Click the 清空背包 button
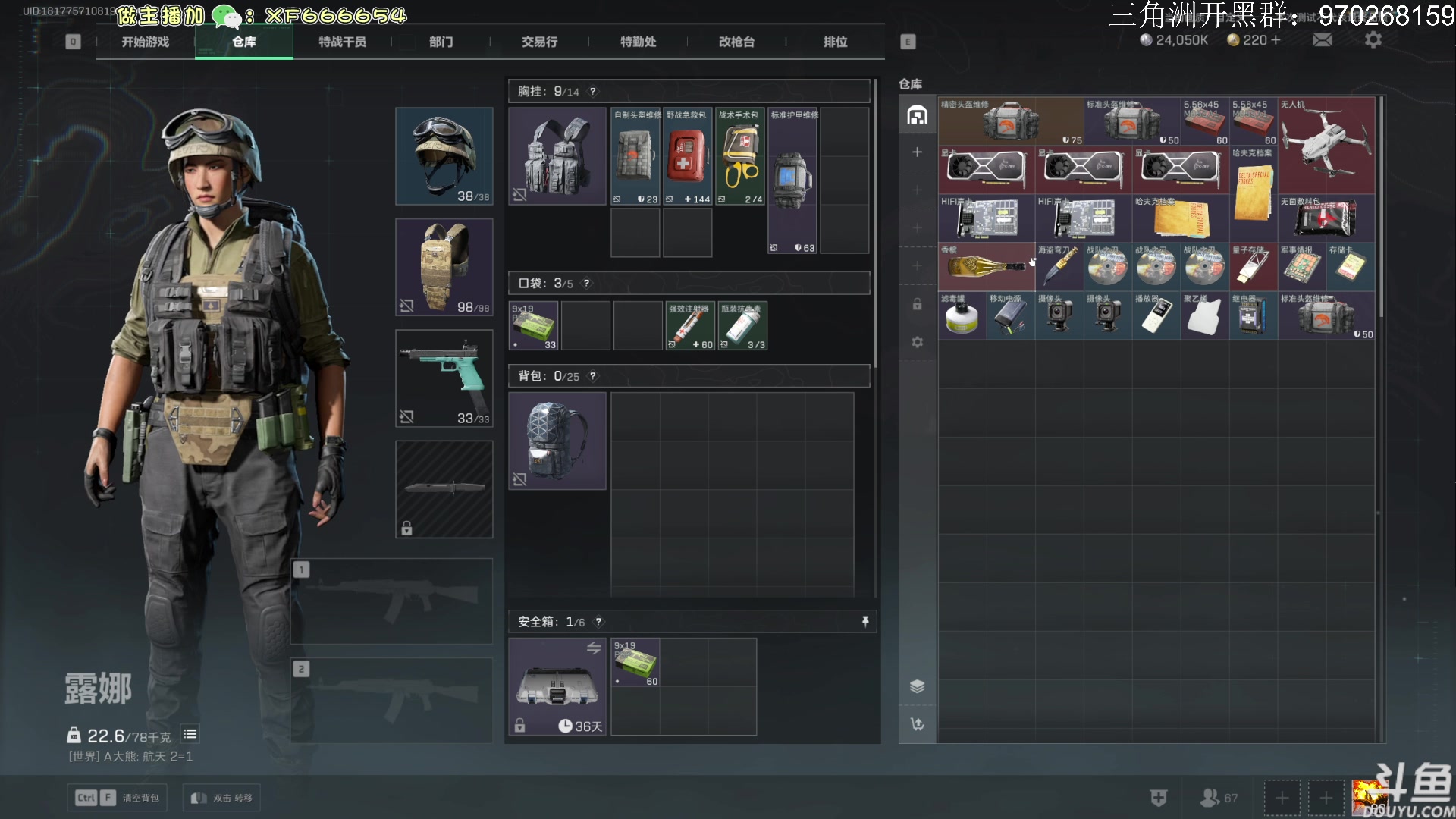The width and height of the screenshot is (1456, 819). [x=117, y=798]
